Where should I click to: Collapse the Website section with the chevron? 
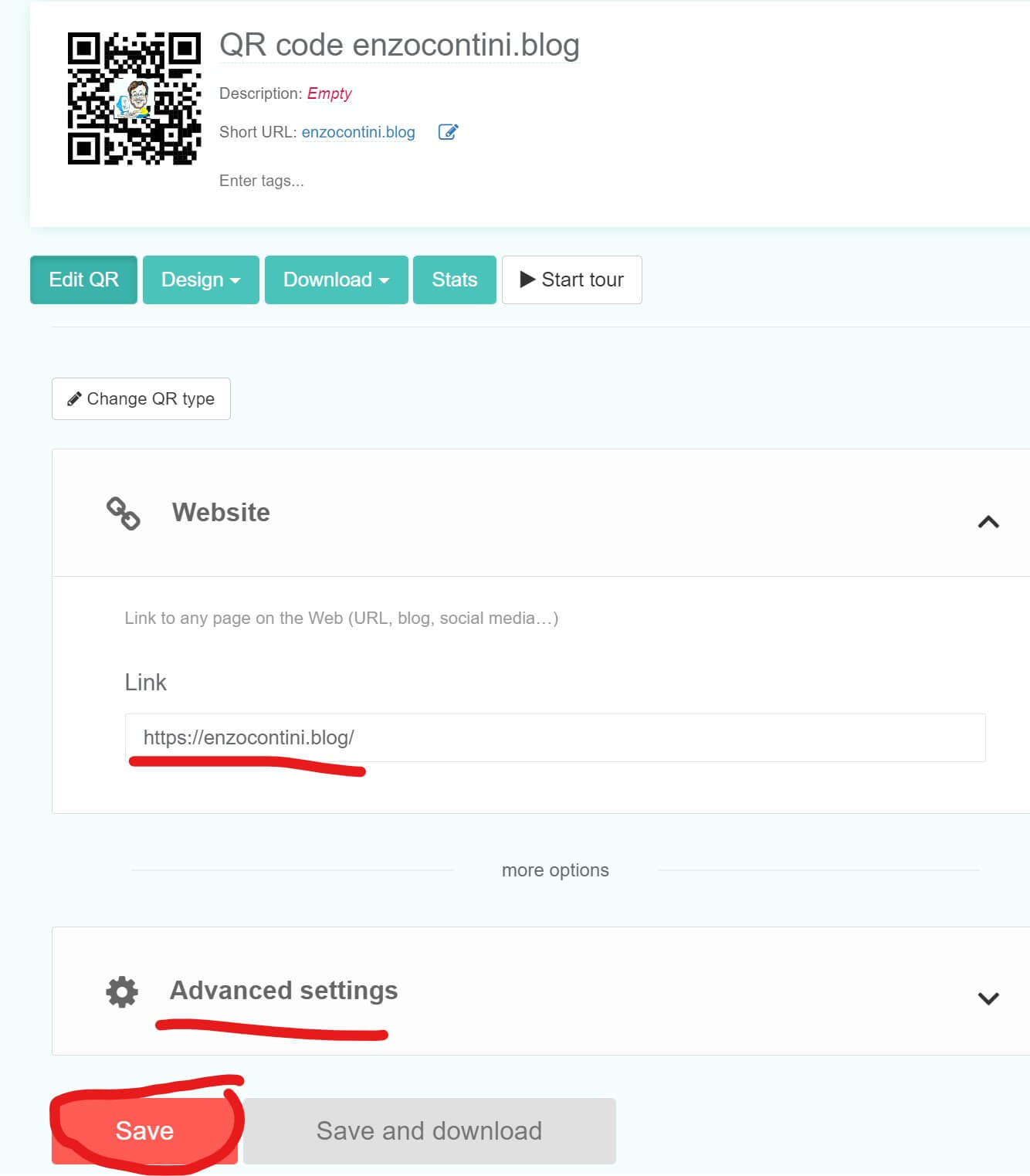[x=988, y=523]
